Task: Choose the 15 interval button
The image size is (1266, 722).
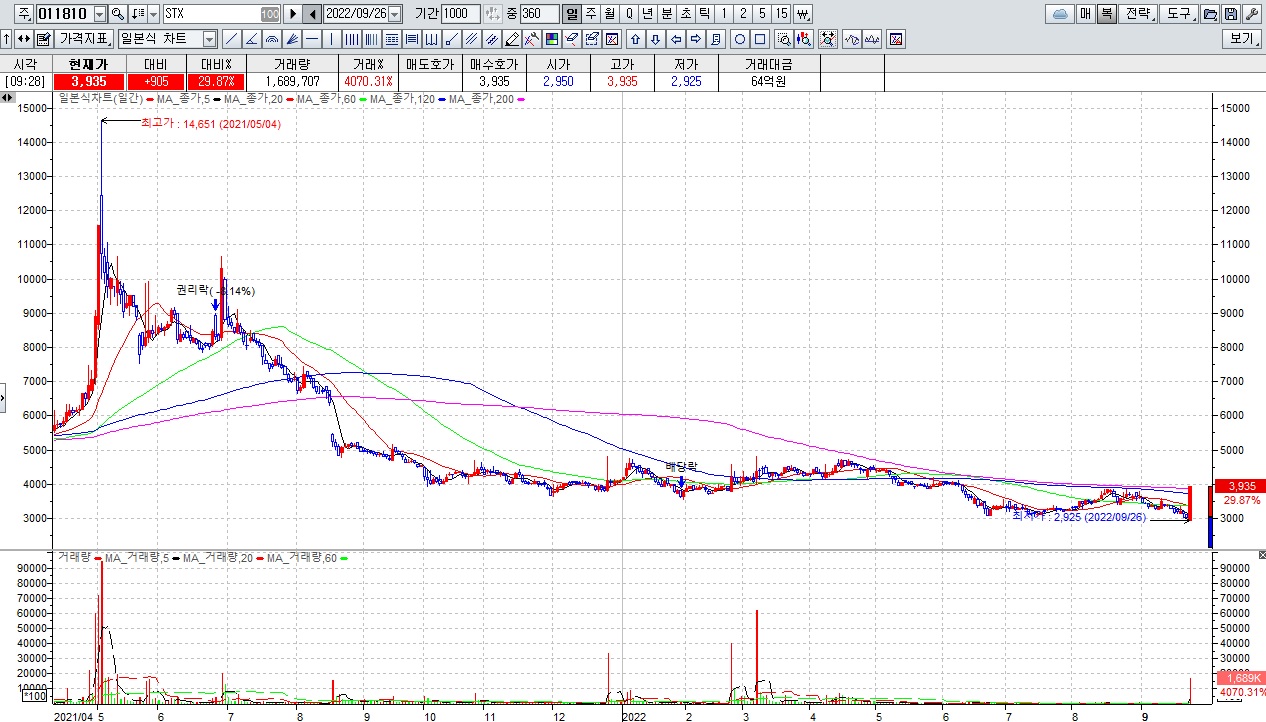Action: pyautogui.click(x=781, y=14)
